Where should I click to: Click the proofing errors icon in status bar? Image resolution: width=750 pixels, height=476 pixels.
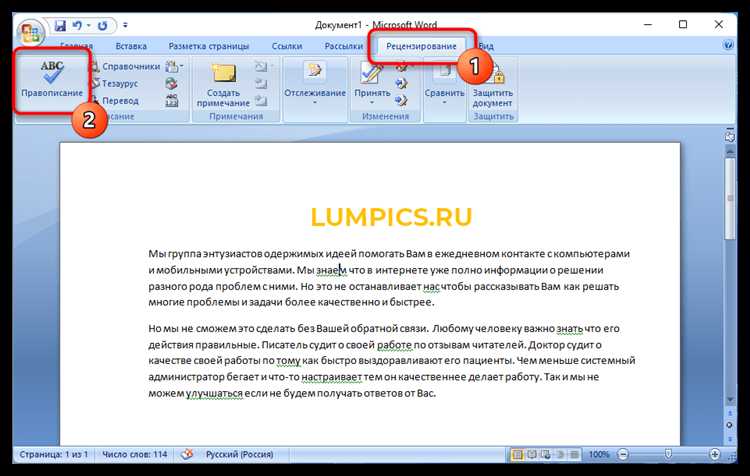(187, 454)
